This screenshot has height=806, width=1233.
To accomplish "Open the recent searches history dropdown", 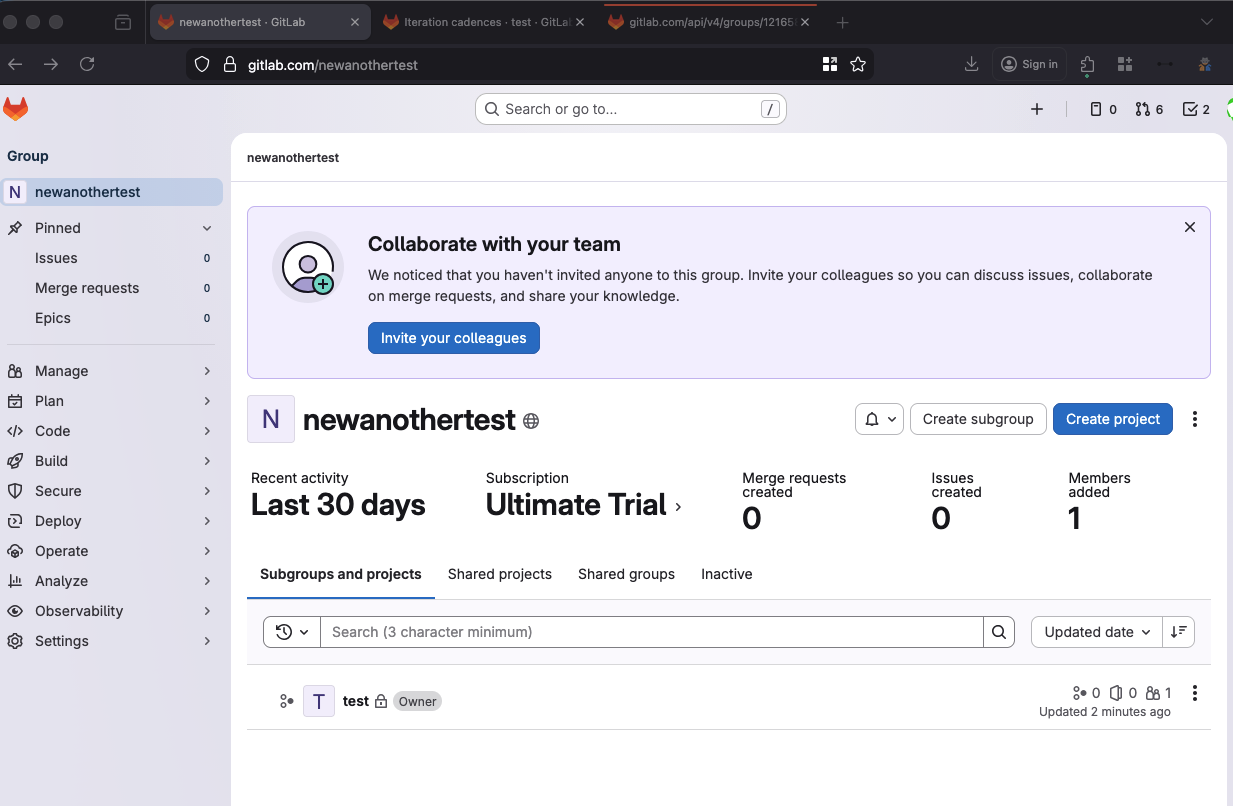I will [292, 632].
